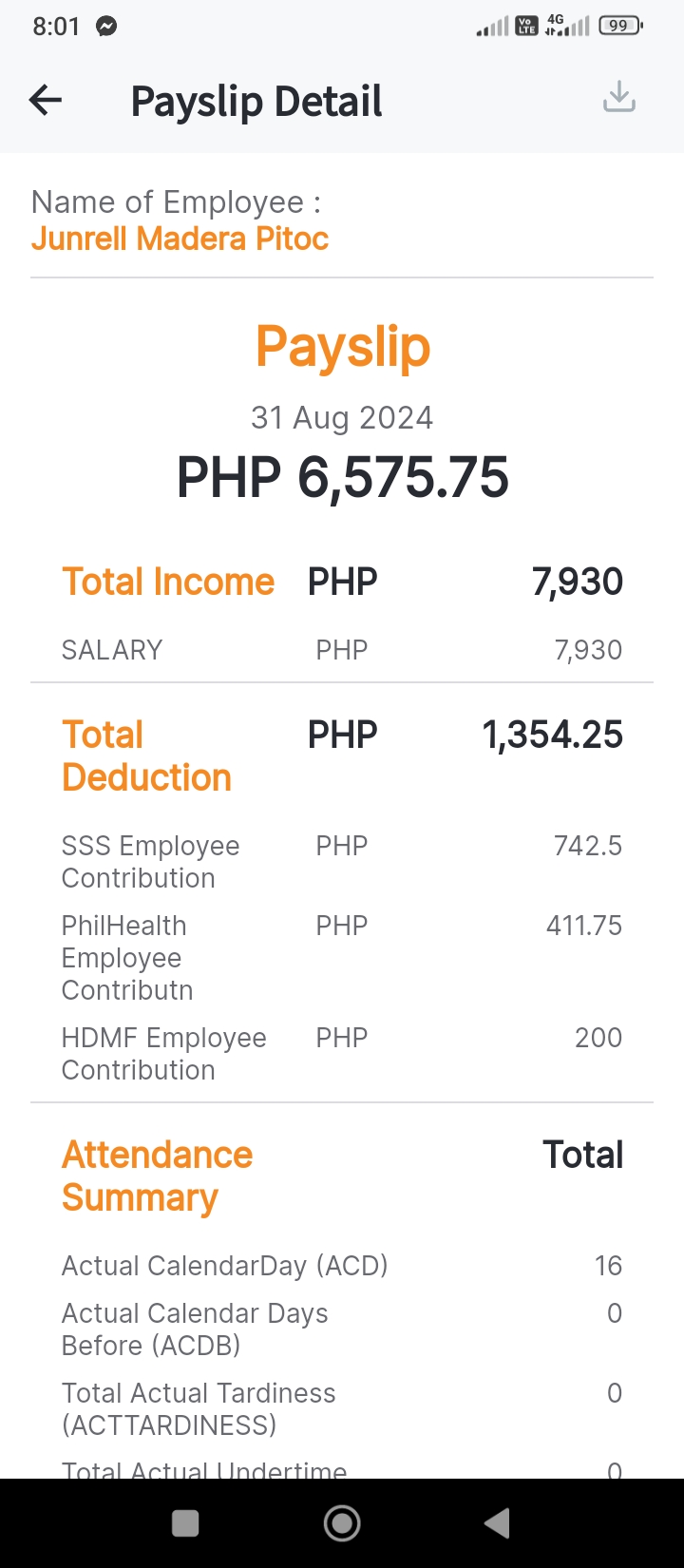The width and height of the screenshot is (684, 1568).
Task: Tap the employee name Junrell Madera Pitoc
Action: click(x=180, y=239)
